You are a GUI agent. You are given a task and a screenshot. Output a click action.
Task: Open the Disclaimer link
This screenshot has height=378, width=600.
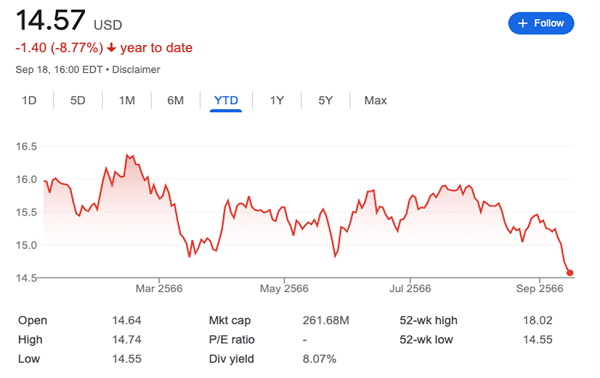click(x=136, y=70)
